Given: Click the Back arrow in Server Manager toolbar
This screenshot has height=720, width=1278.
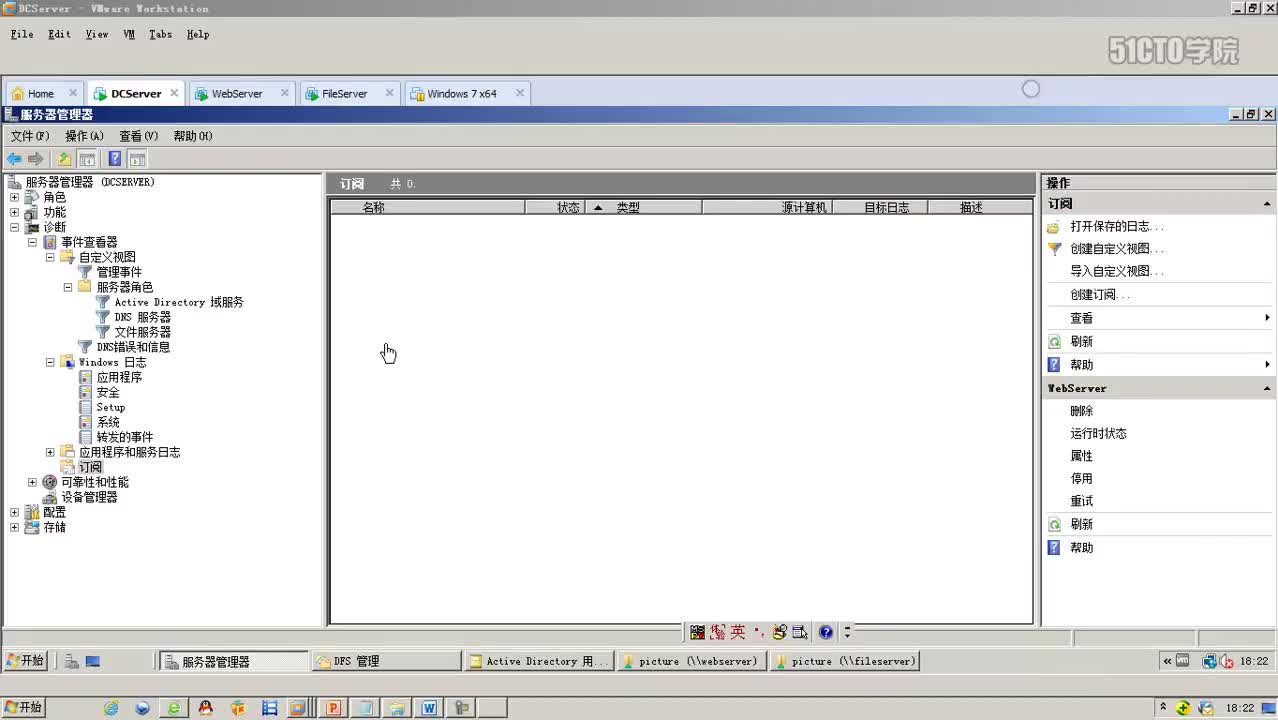Looking at the screenshot, I should pos(14,159).
